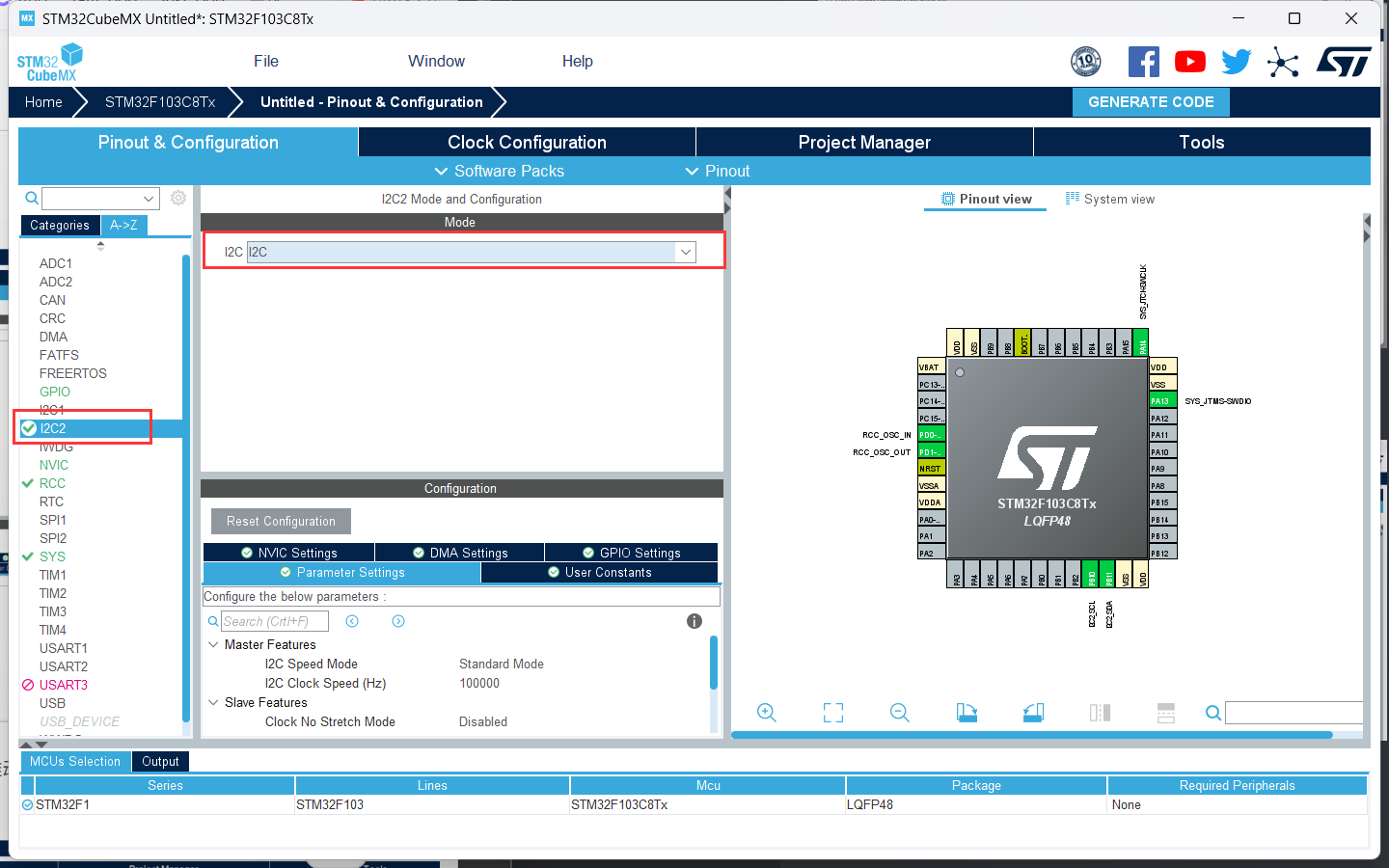Switch to the Project Manager tab

click(x=864, y=142)
